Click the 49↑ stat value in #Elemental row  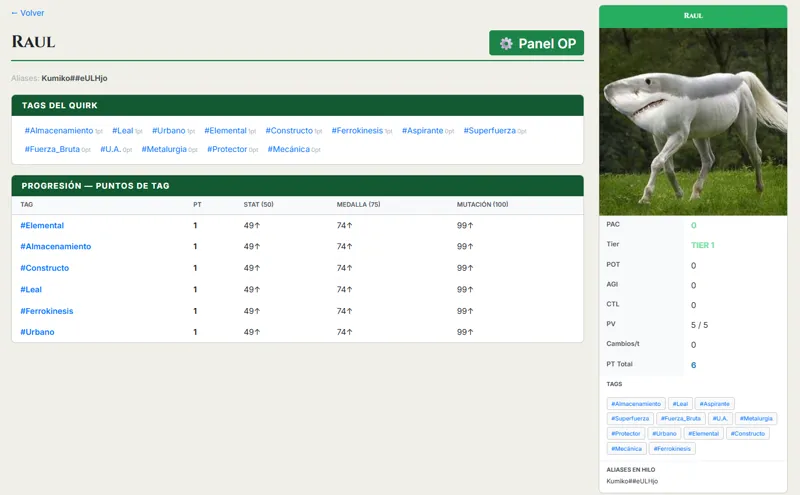click(x=252, y=225)
